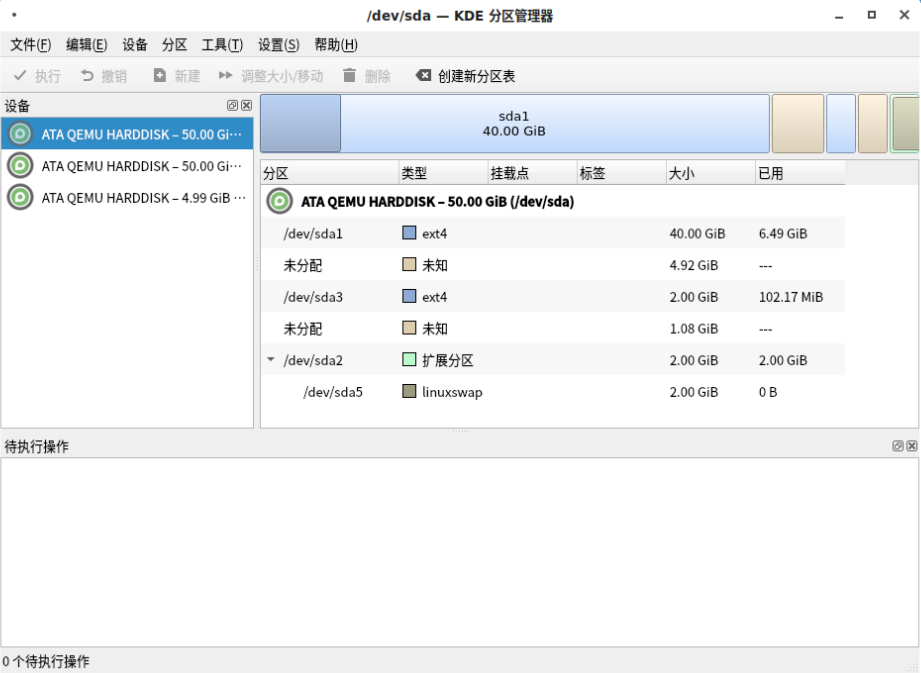921x673 pixels.
Task: Sort by the 类型 column header
Action: pyautogui.click(x=443, y=173)
